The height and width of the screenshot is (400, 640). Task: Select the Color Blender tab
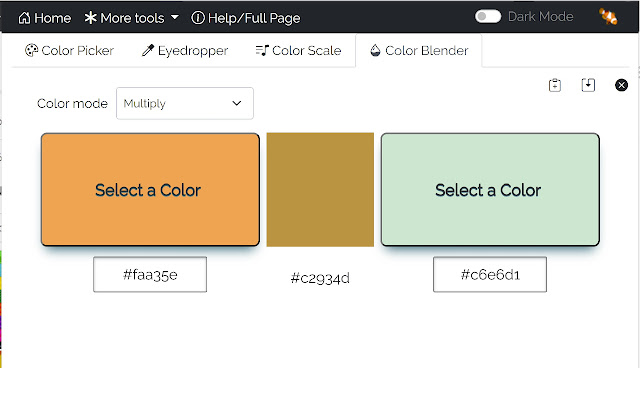coord(419,51)
